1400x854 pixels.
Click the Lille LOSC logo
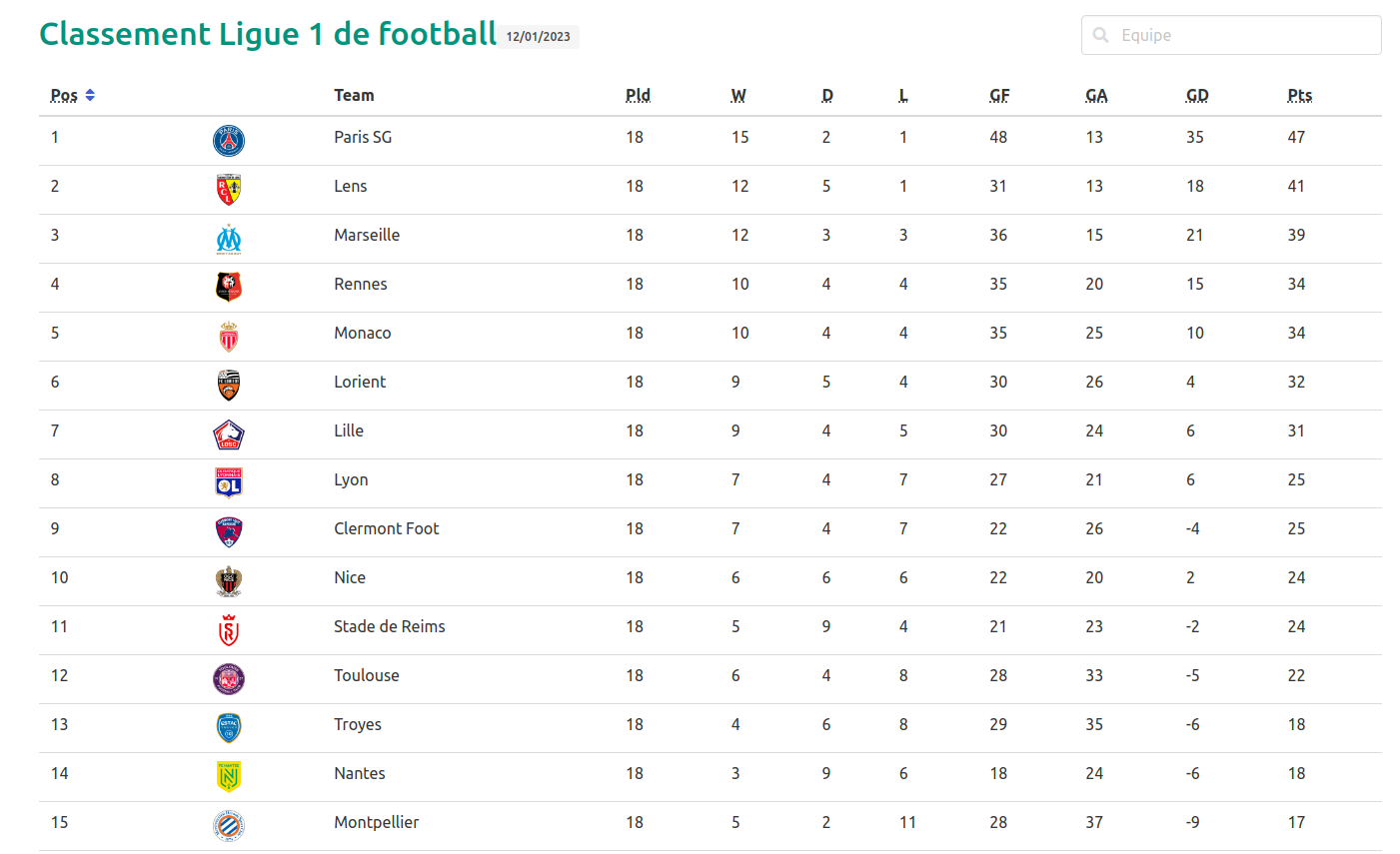229,434
